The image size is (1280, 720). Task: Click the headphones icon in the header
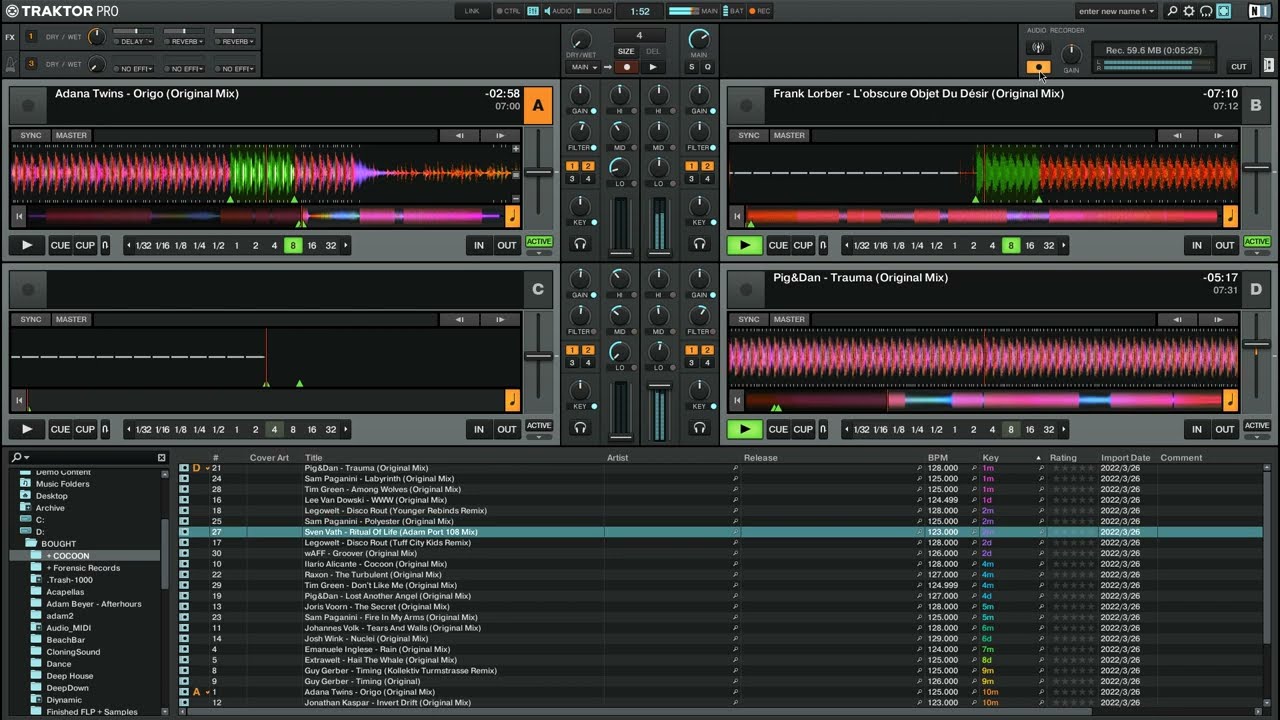(x=1207, y=11)
